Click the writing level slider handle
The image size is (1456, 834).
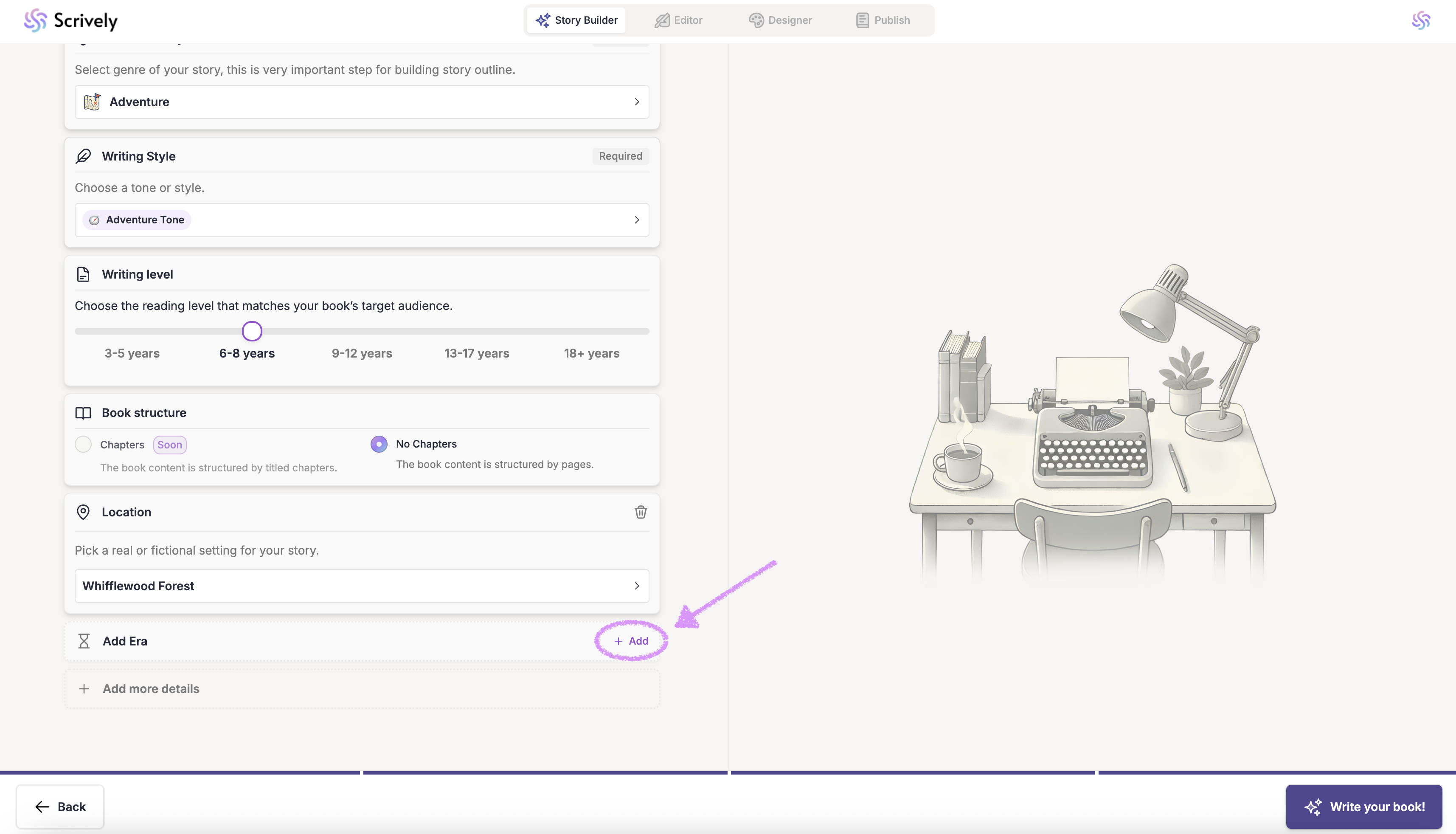pos(252,331)
